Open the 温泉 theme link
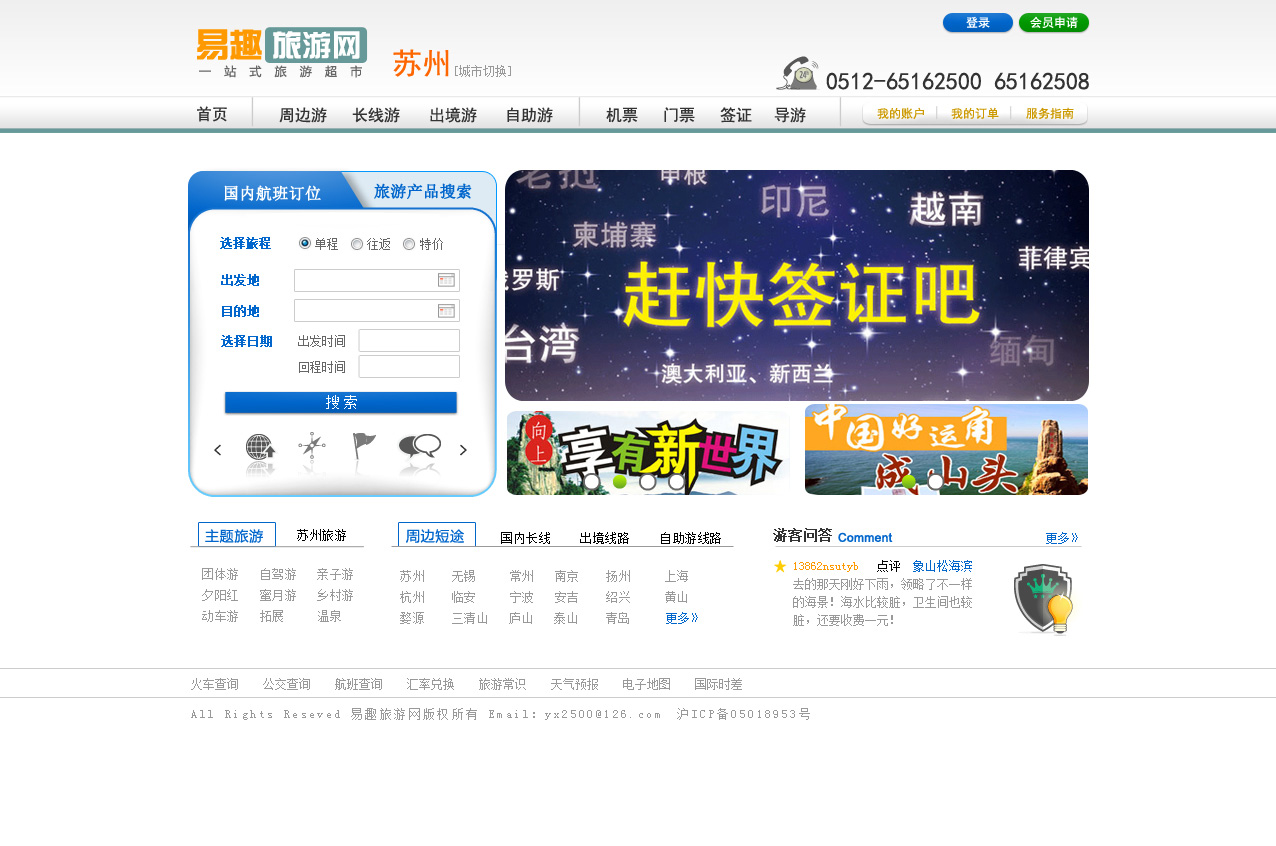Image resolution: width=1276 pixels, height=846 pixels. pyautogui.click(x=330, y=617)
